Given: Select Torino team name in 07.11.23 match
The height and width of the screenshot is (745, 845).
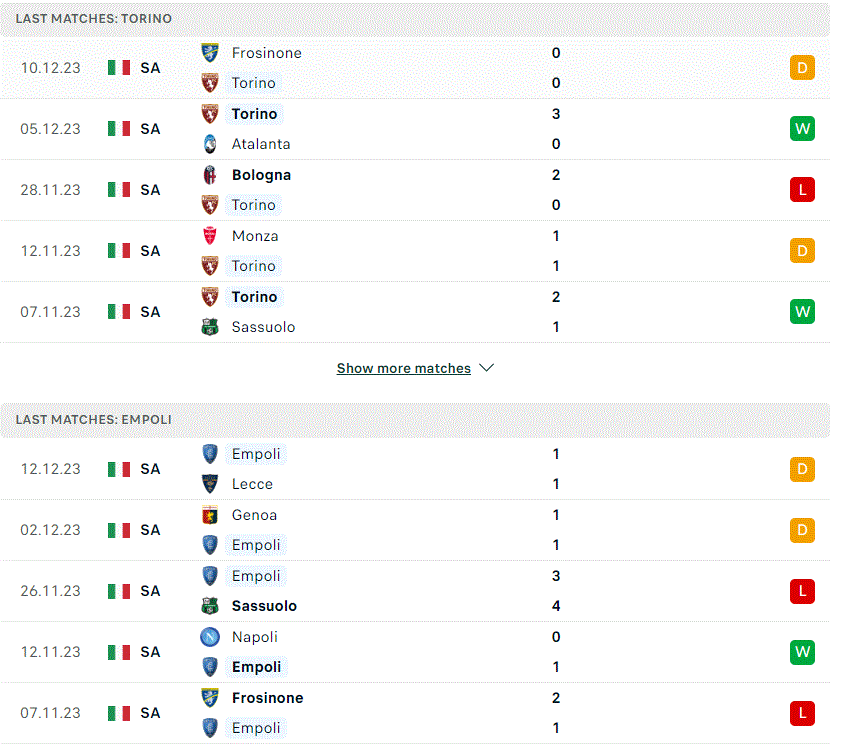Looking at the screenshot, I should pos(254,297).
